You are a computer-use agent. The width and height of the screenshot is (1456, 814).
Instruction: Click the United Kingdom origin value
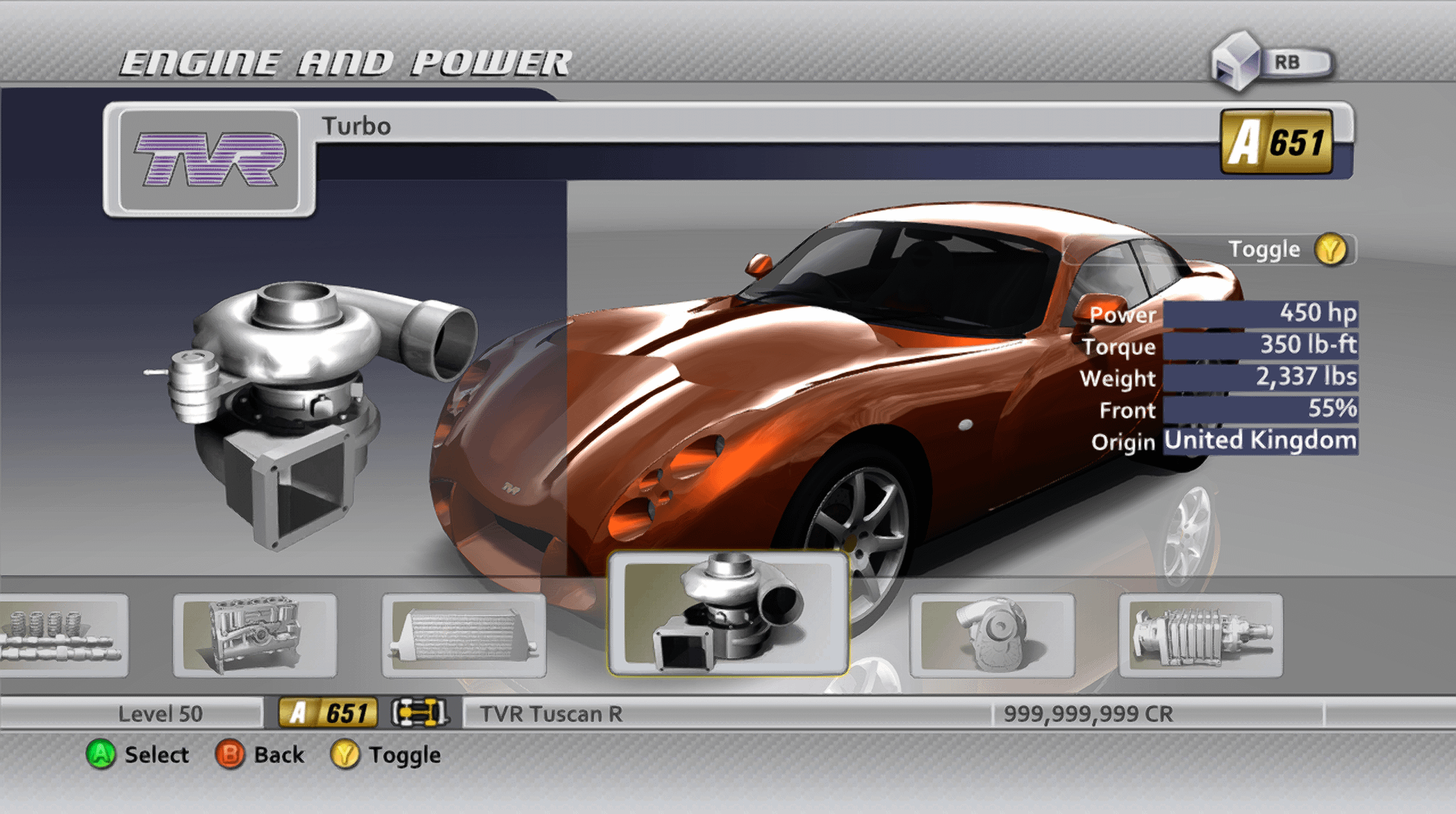pyautogui.click(x=1260, y=440)
